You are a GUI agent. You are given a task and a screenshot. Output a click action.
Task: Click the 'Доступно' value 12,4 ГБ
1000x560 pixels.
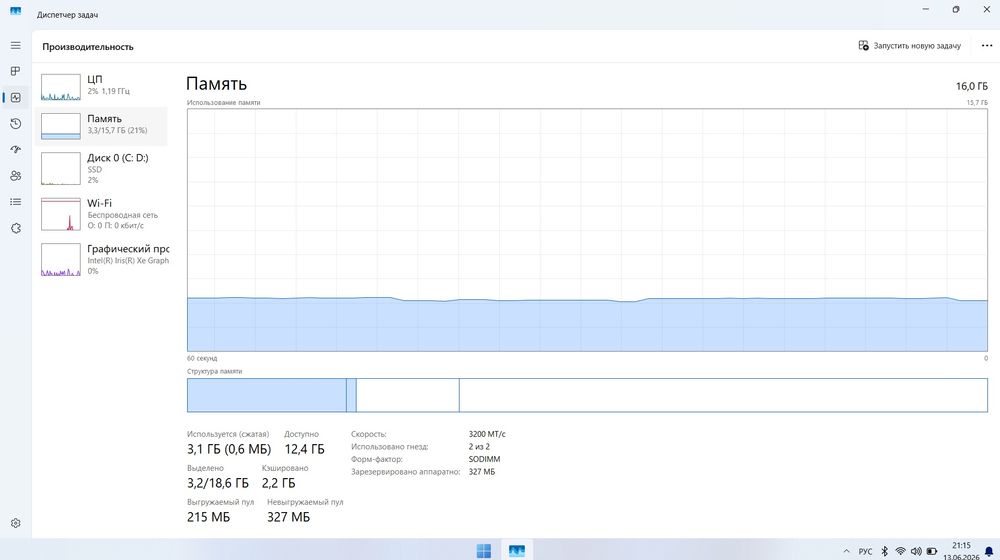[304, 449]
